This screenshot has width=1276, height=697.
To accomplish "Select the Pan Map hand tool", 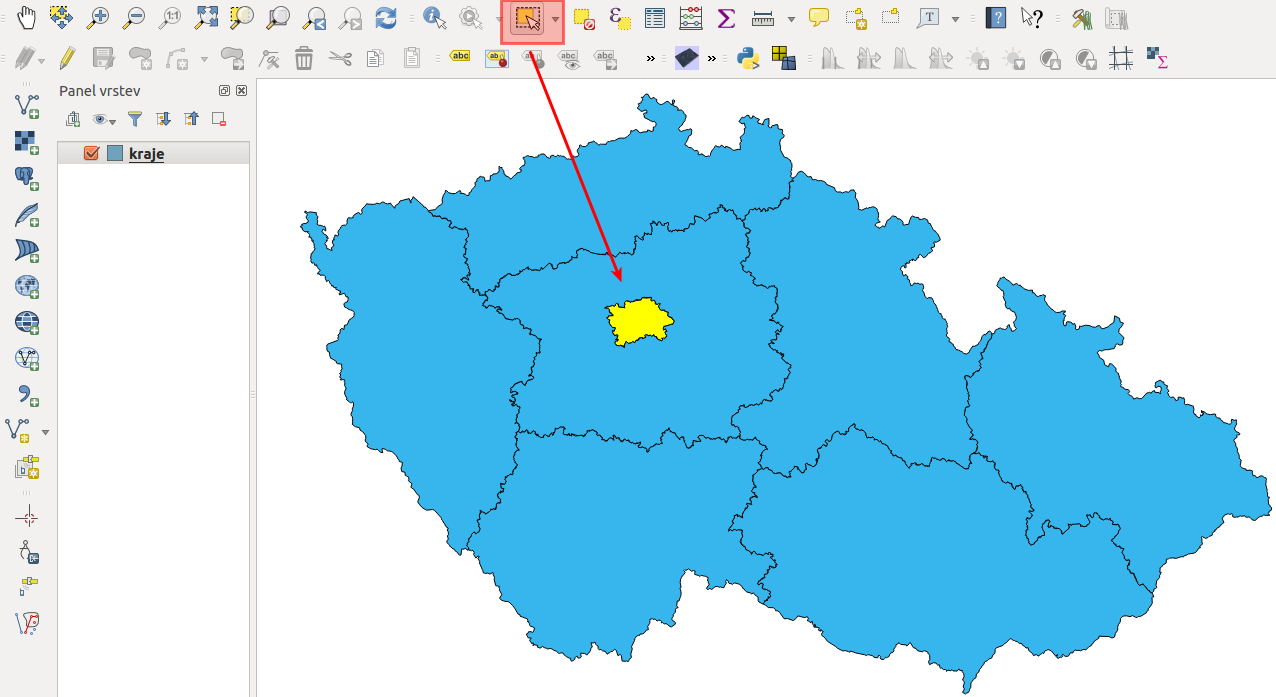I will click(x=27, y=17).
